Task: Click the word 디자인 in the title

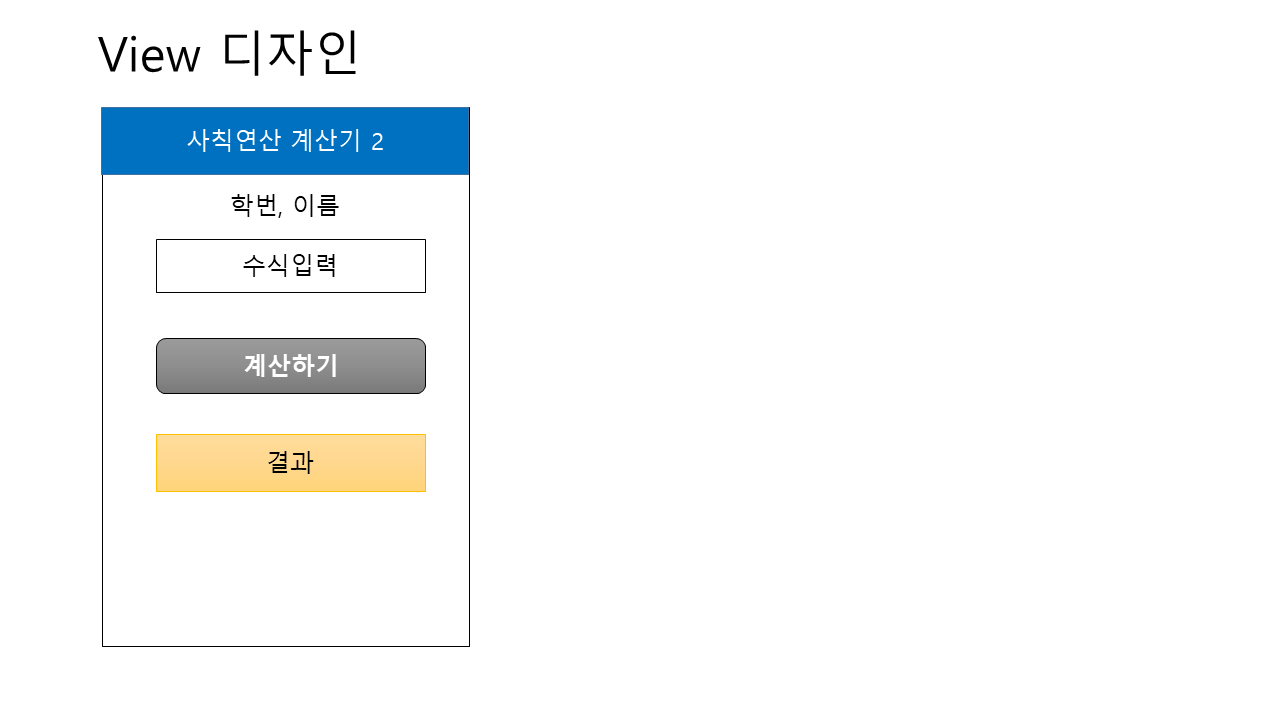Action: (x=290, y=54)
